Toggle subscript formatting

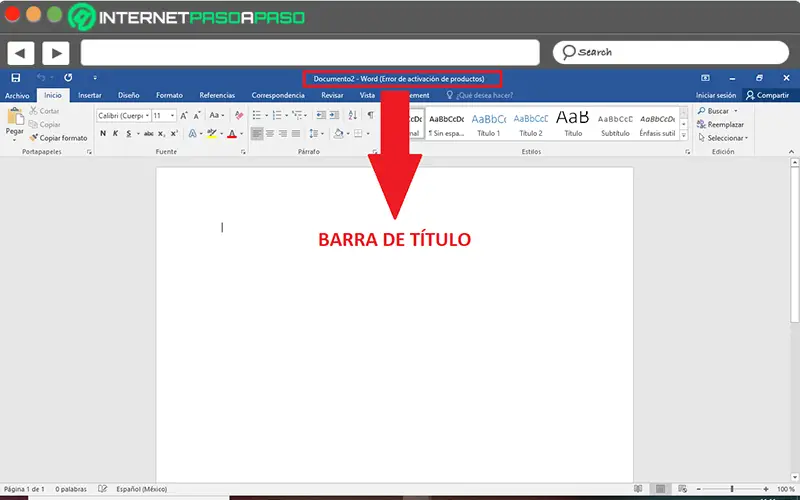pos(161,134)
